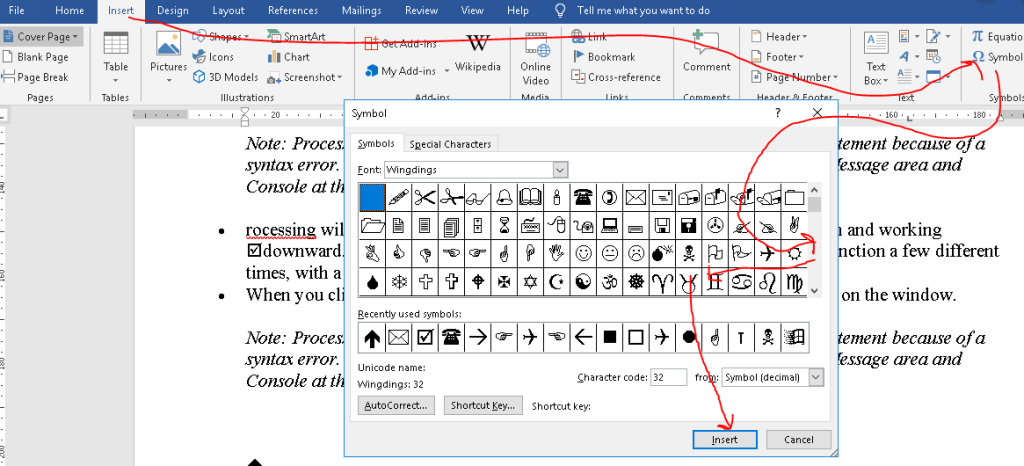Add a Comment using ribbon icon

pos(706,46)
